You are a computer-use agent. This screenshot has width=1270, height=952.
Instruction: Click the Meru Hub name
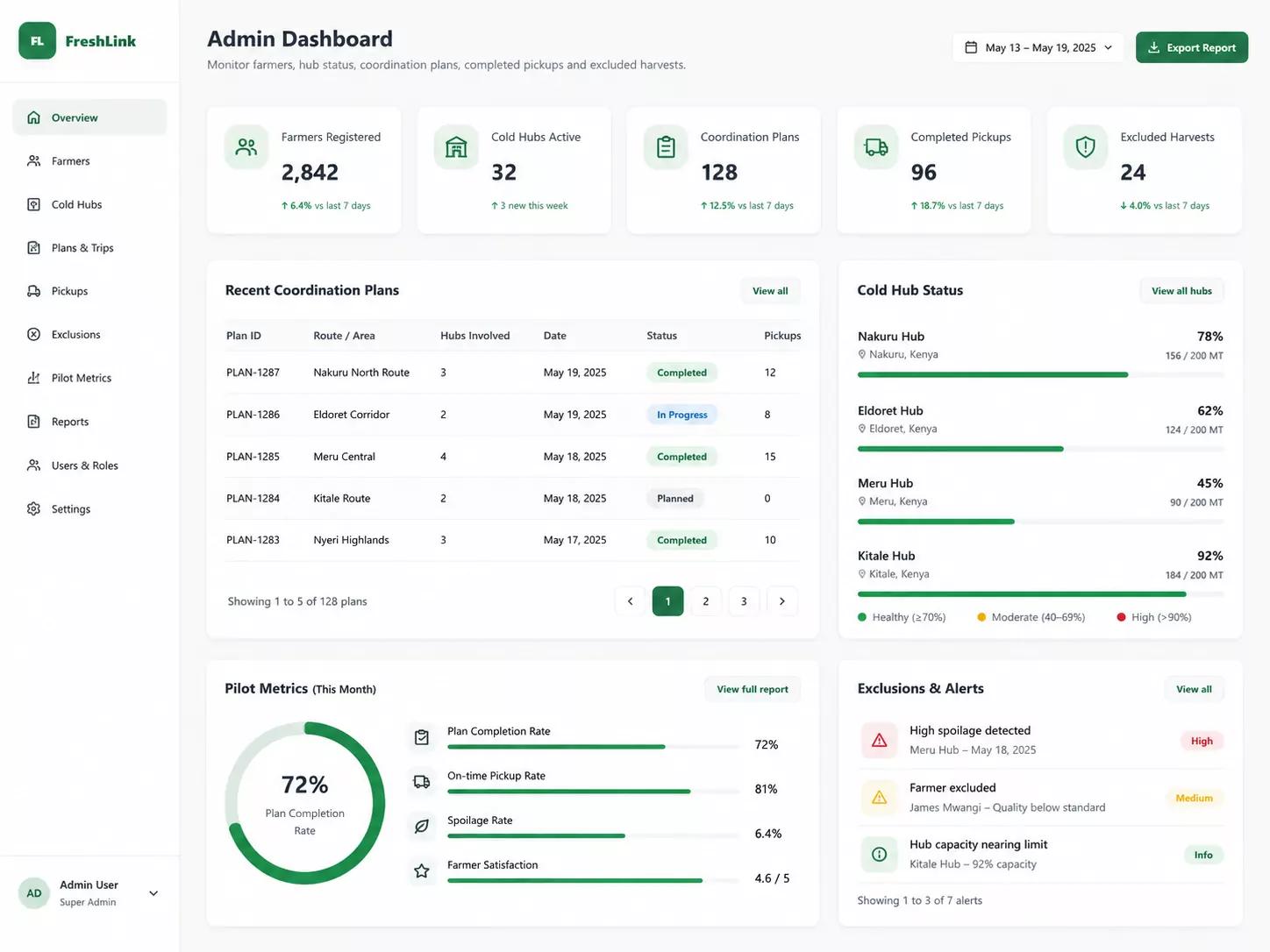click(x=885, y=483)
